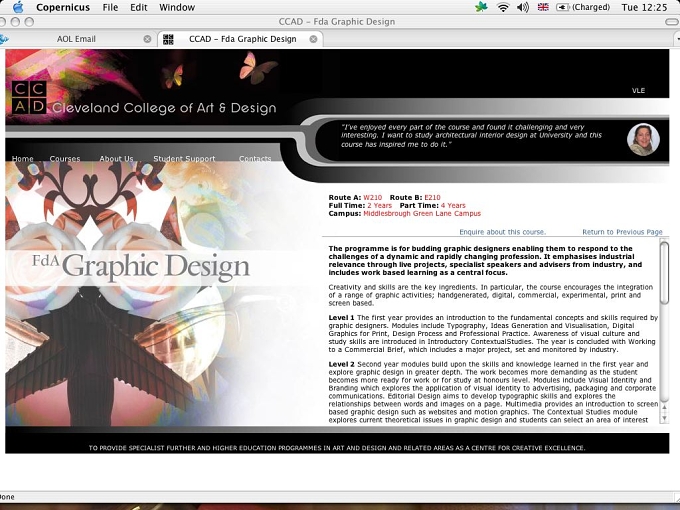
Task: Click the student portrait photo
Action: (x=643, y=140)
